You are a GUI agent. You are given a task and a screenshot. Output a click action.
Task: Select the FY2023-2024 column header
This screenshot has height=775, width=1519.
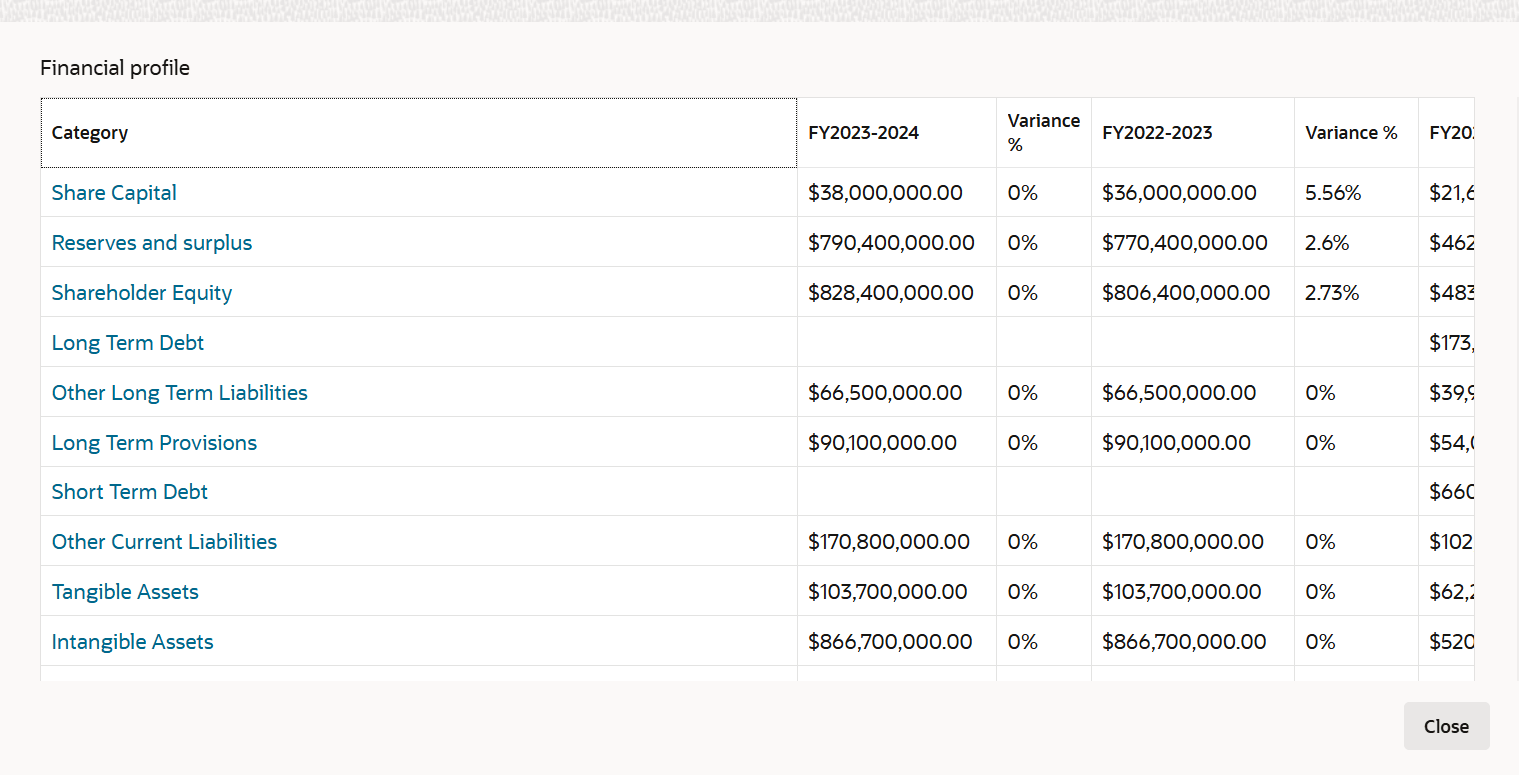[897, 133]
